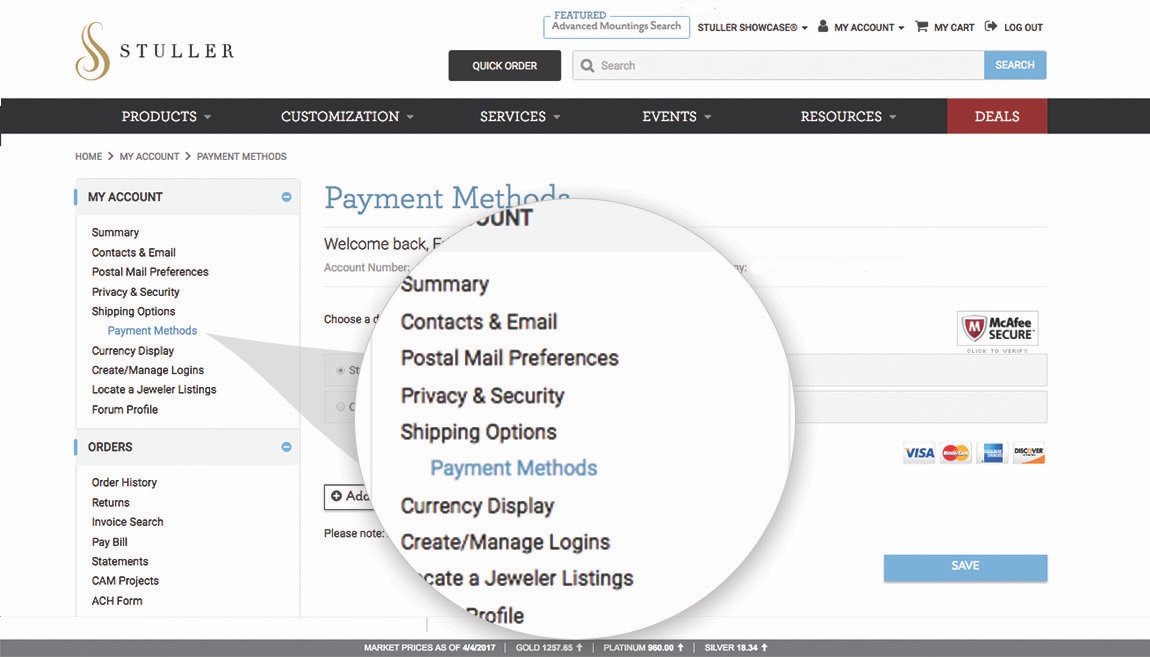
Task: Click the MasterCard logo
Action: [956, 453]
